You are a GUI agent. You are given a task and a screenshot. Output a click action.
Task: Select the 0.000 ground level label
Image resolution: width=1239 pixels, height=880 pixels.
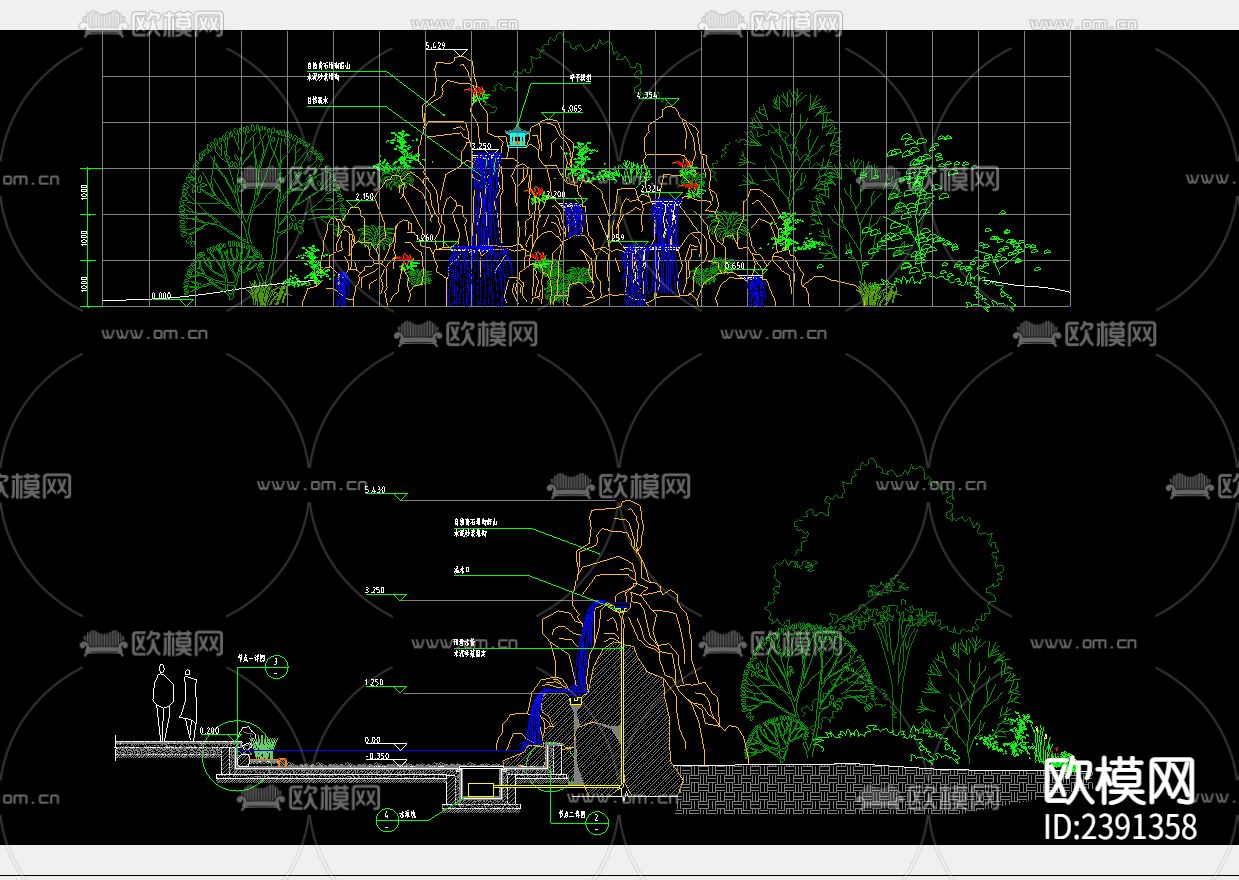(x=161, y=296)
